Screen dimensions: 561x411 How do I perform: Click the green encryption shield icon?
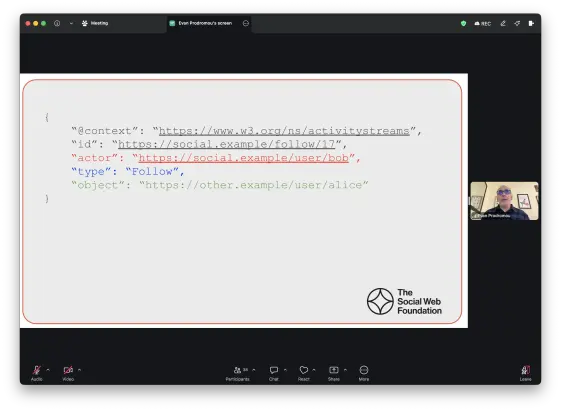pyautogui.click(x=463, y=23)
